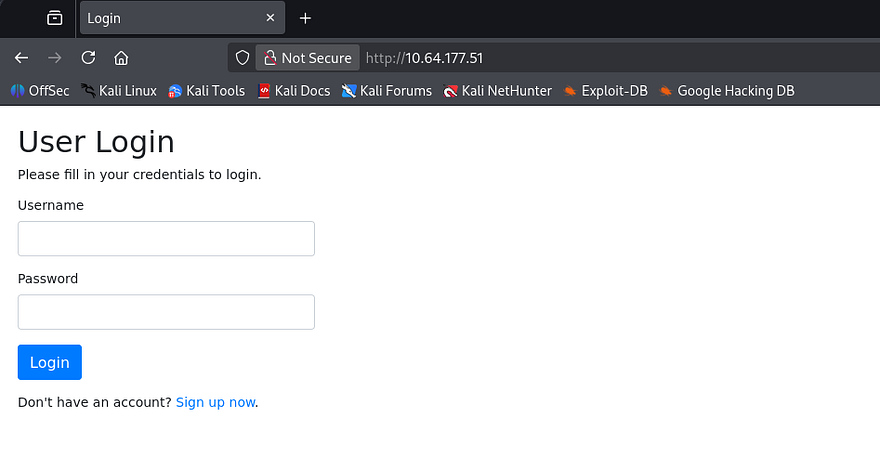The height and width of the screenshot is (455, 880).
Task: Click the forward navigation arrow
Action: pos(55,58)
